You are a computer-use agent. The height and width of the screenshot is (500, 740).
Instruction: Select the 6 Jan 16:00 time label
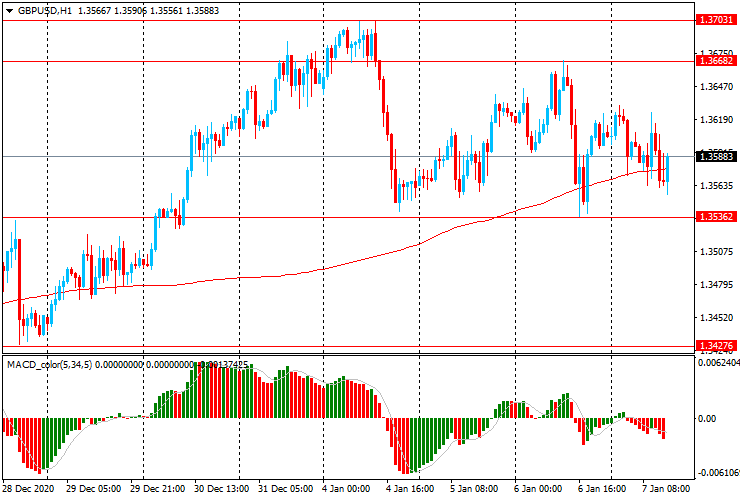(x=602, y=488)
